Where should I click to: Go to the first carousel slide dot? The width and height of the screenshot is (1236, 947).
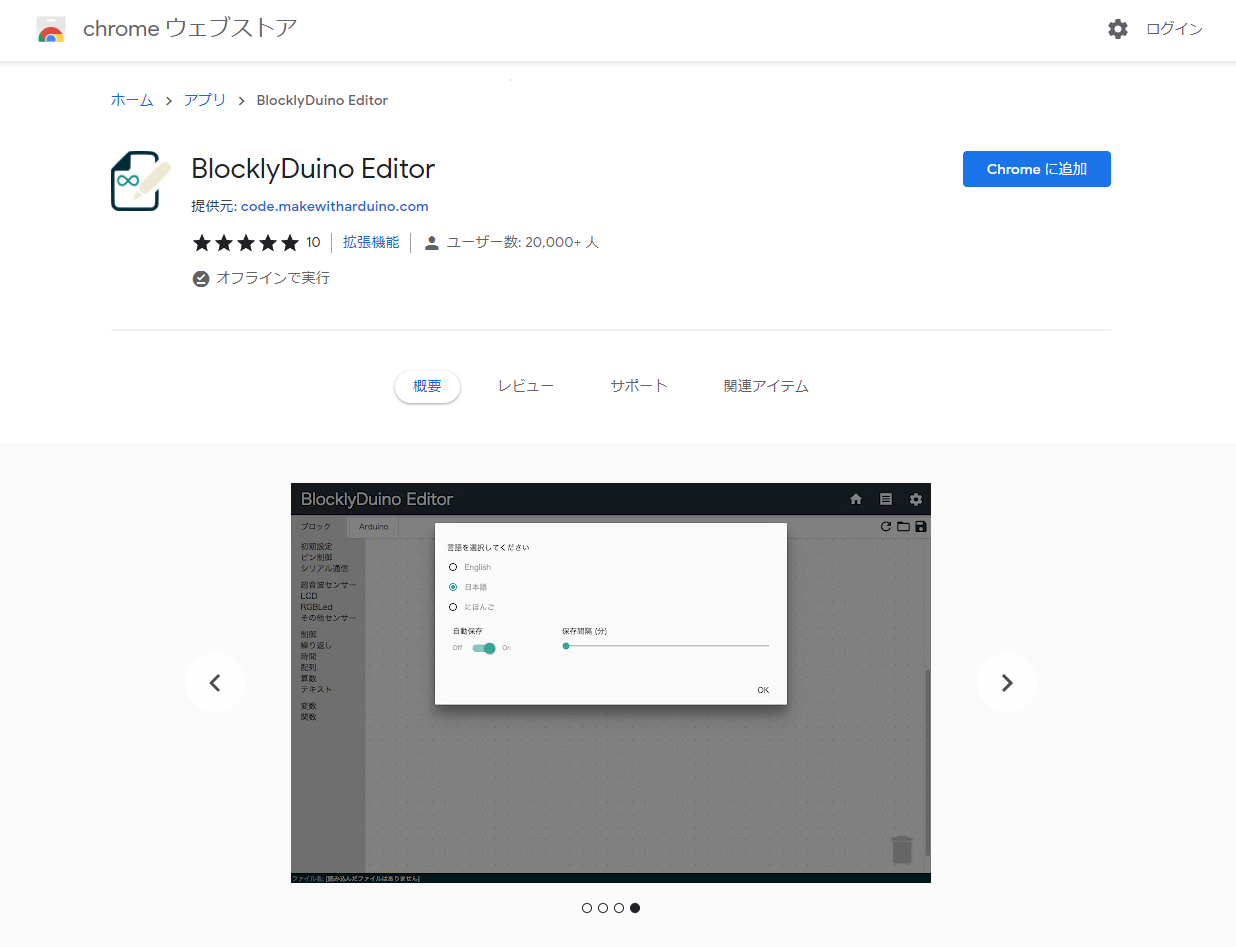coord(587,908)
